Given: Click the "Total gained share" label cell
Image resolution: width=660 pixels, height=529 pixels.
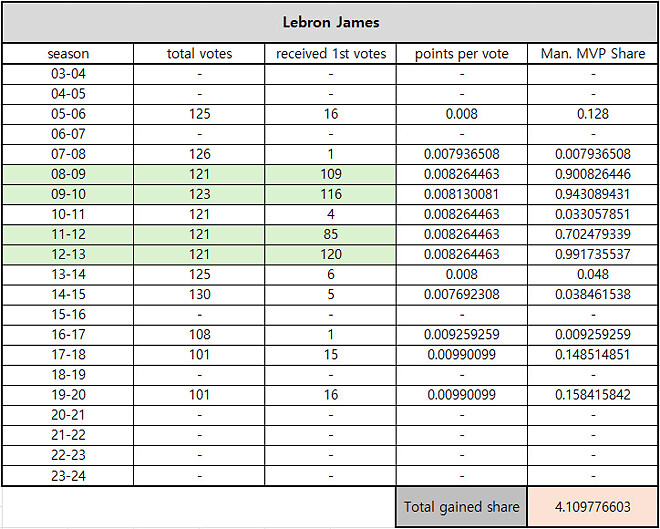Looking at the screenshot, I should (x=462, y=507).
